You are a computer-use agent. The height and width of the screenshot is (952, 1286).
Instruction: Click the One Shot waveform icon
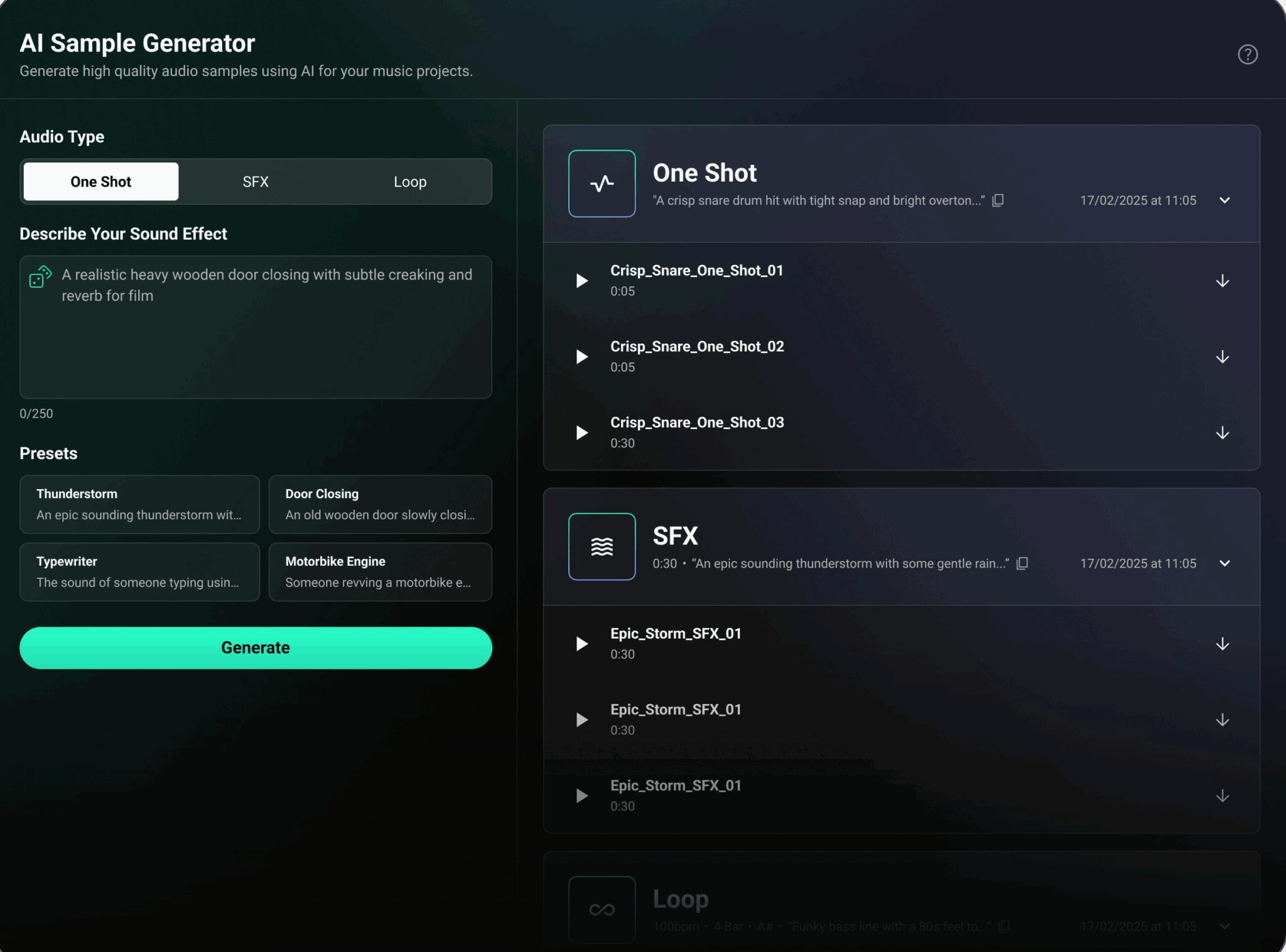[600, 183]
